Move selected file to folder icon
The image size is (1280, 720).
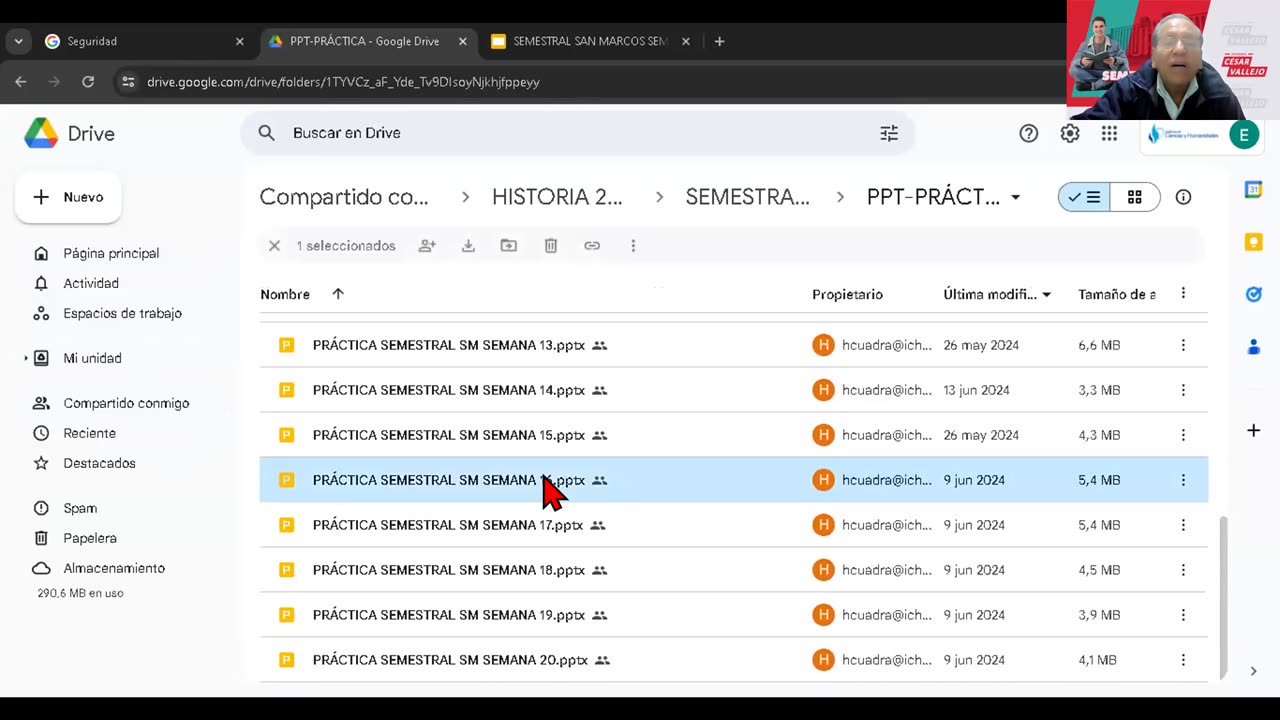tap(509, 245)
